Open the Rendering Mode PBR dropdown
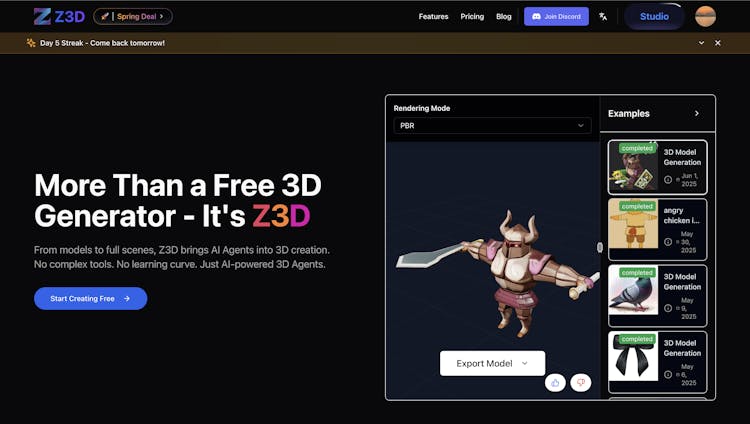Viewport: 750px width, 424px height. [x=492, y=125]
